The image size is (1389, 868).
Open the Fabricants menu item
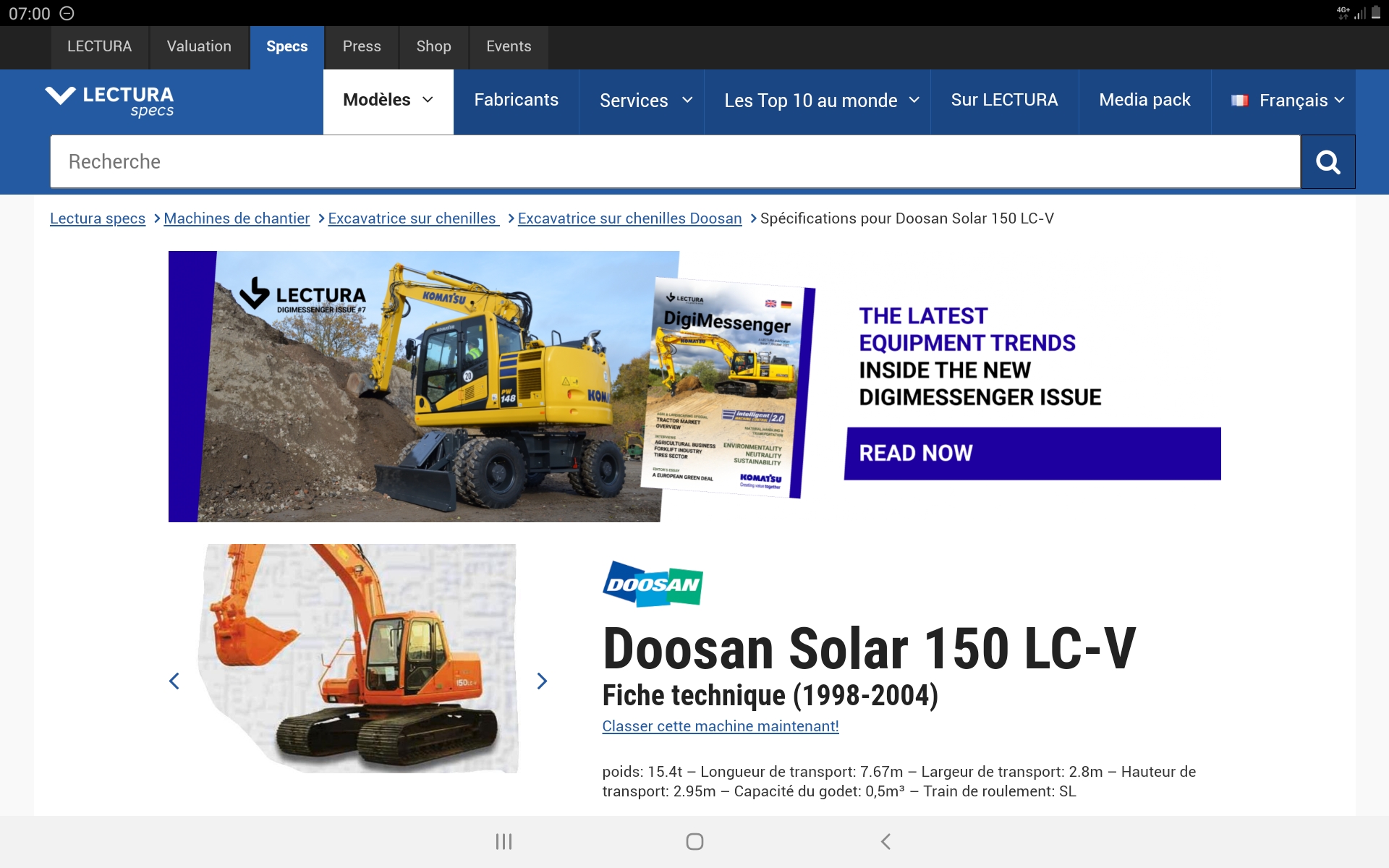click(x=517, y=101)
